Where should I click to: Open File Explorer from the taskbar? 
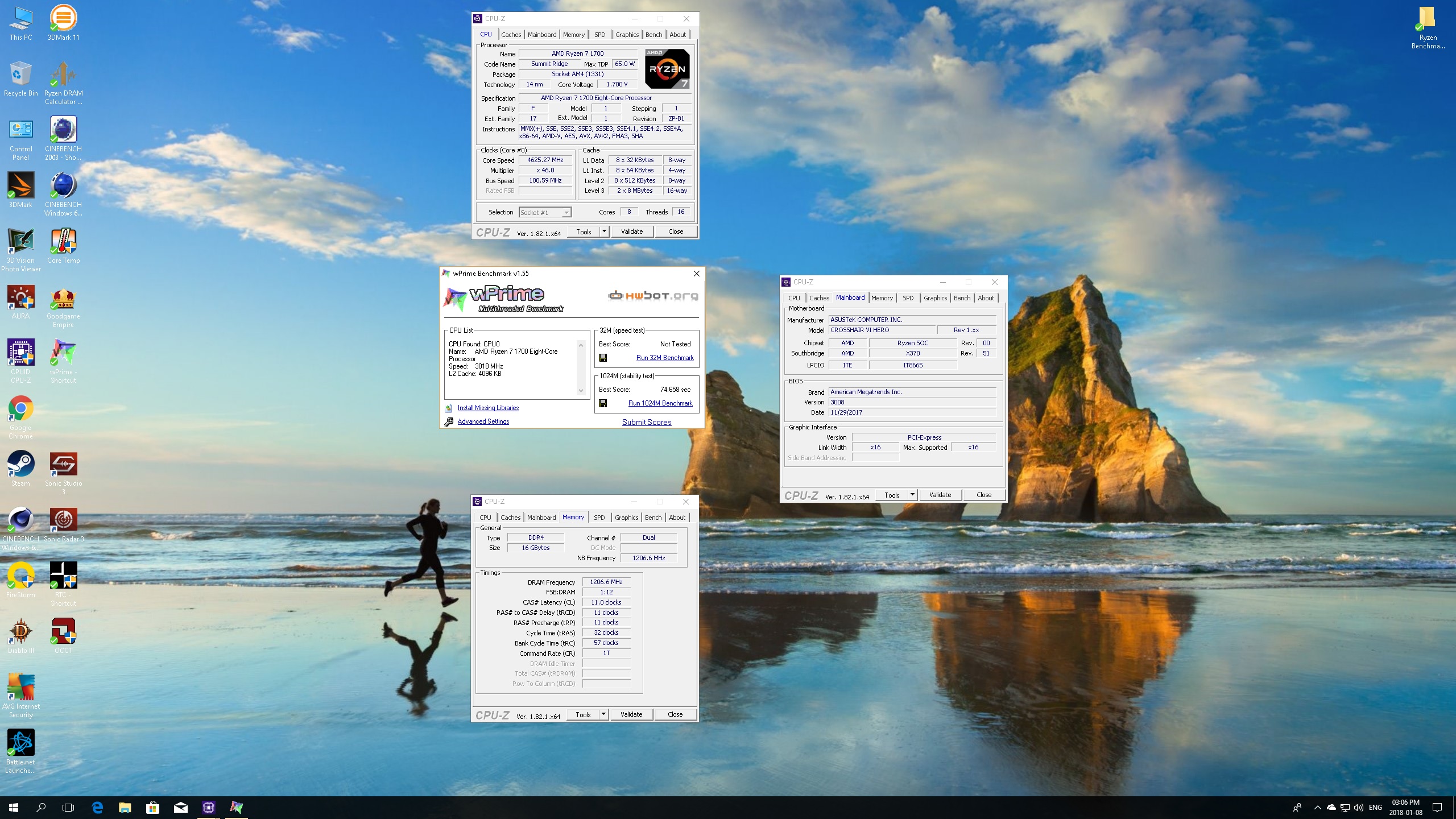click(125, 807)
